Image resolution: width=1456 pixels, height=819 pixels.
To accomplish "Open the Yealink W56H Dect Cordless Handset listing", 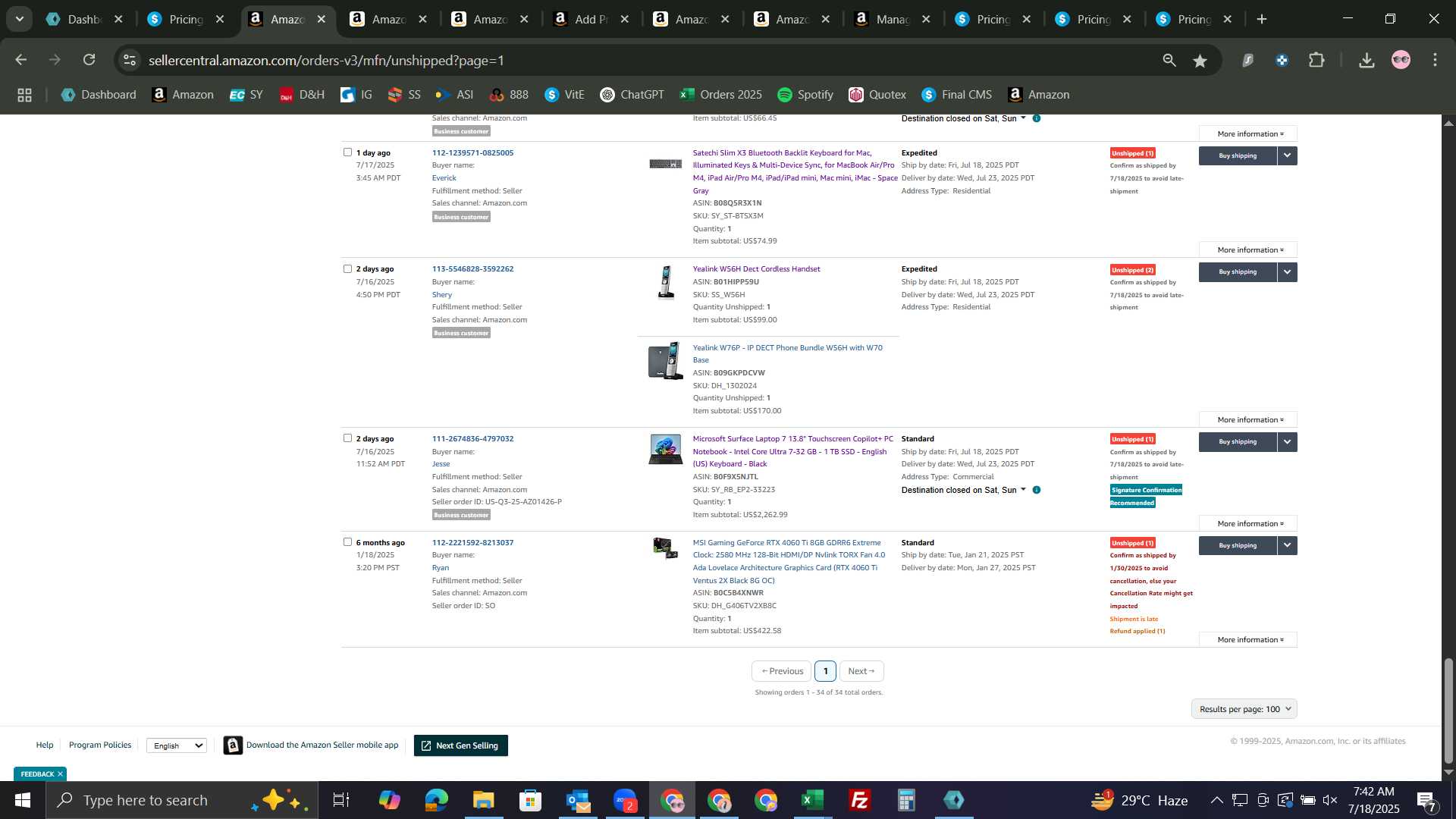I will click(756, 268).
